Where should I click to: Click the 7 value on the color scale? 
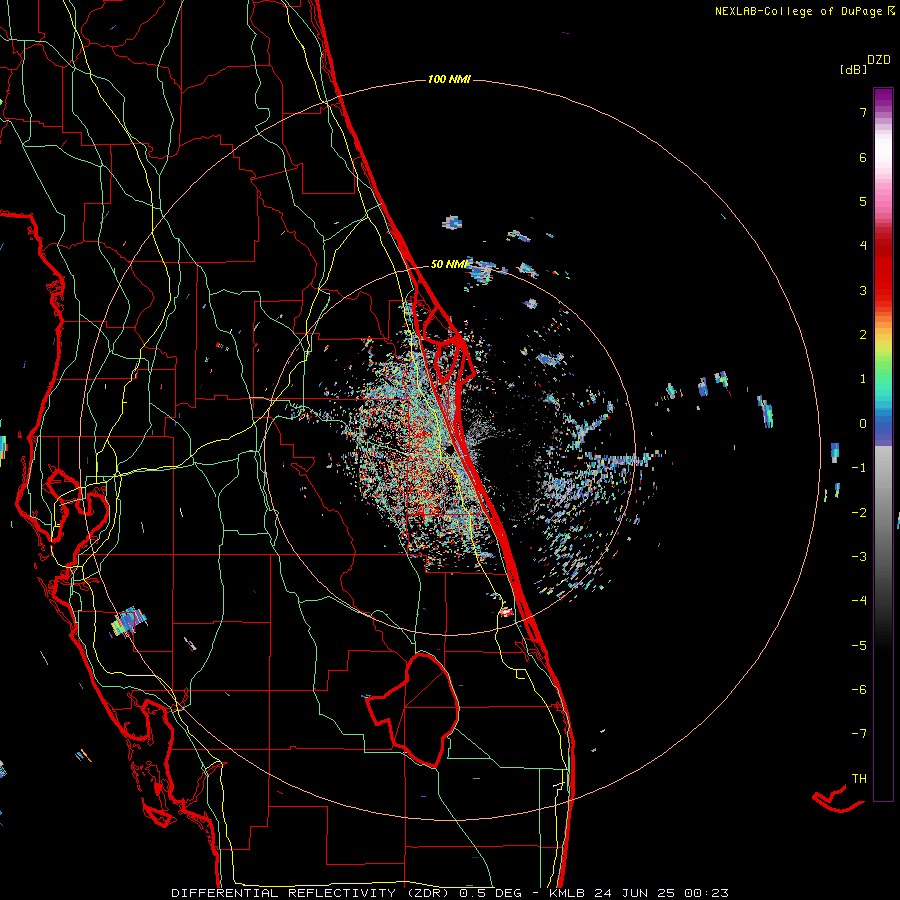coord(863,112)
